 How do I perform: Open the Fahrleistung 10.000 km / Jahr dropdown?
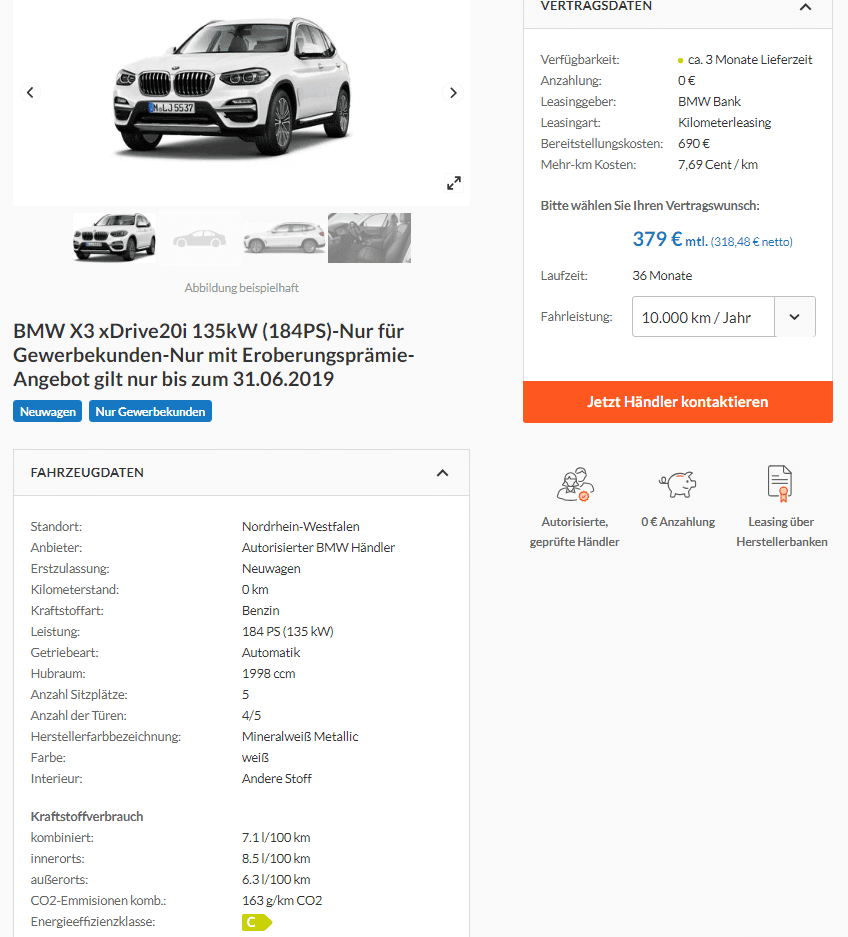[724, 317]
